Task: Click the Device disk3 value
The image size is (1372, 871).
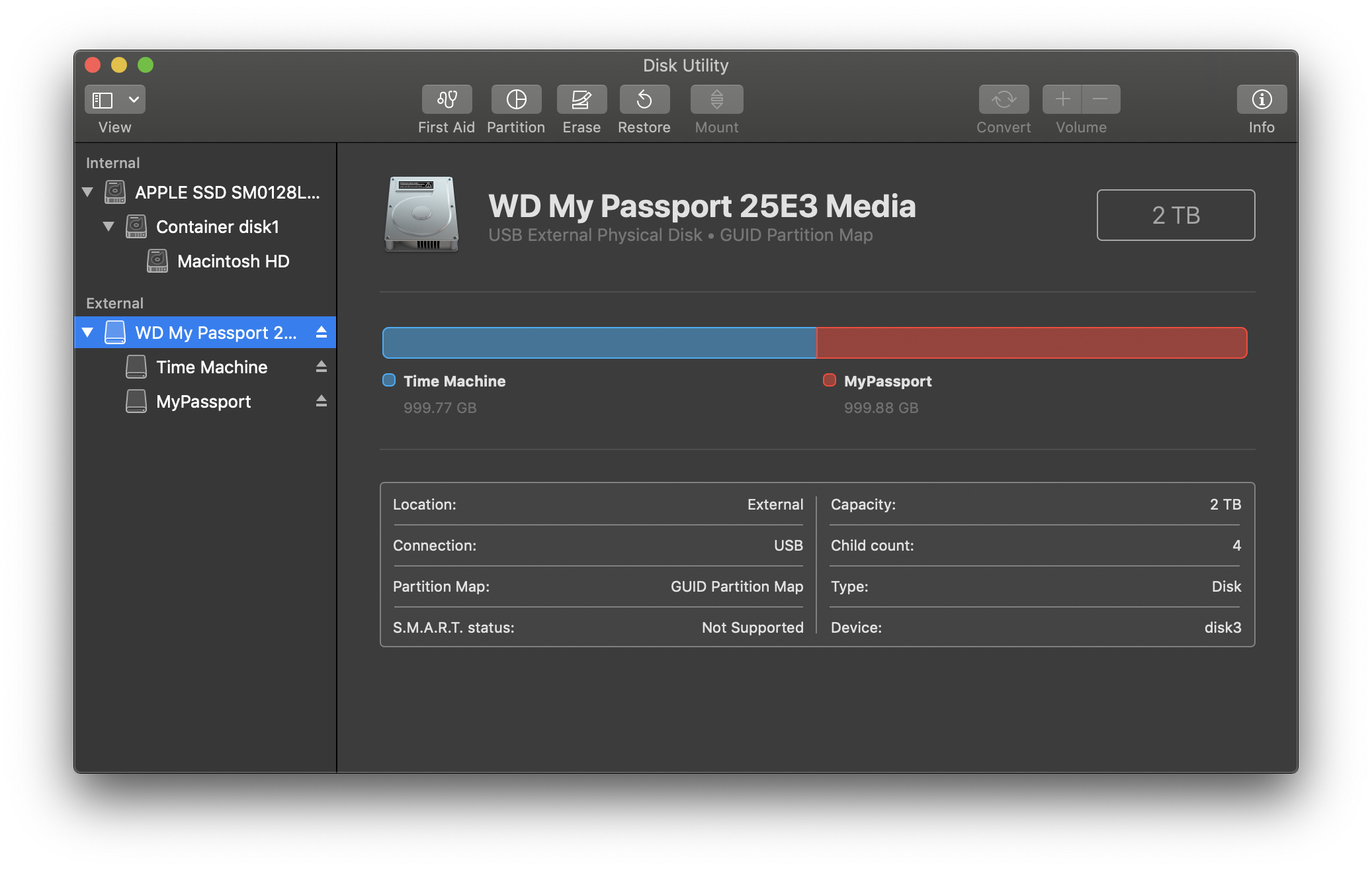Action: pos(1222,627)
